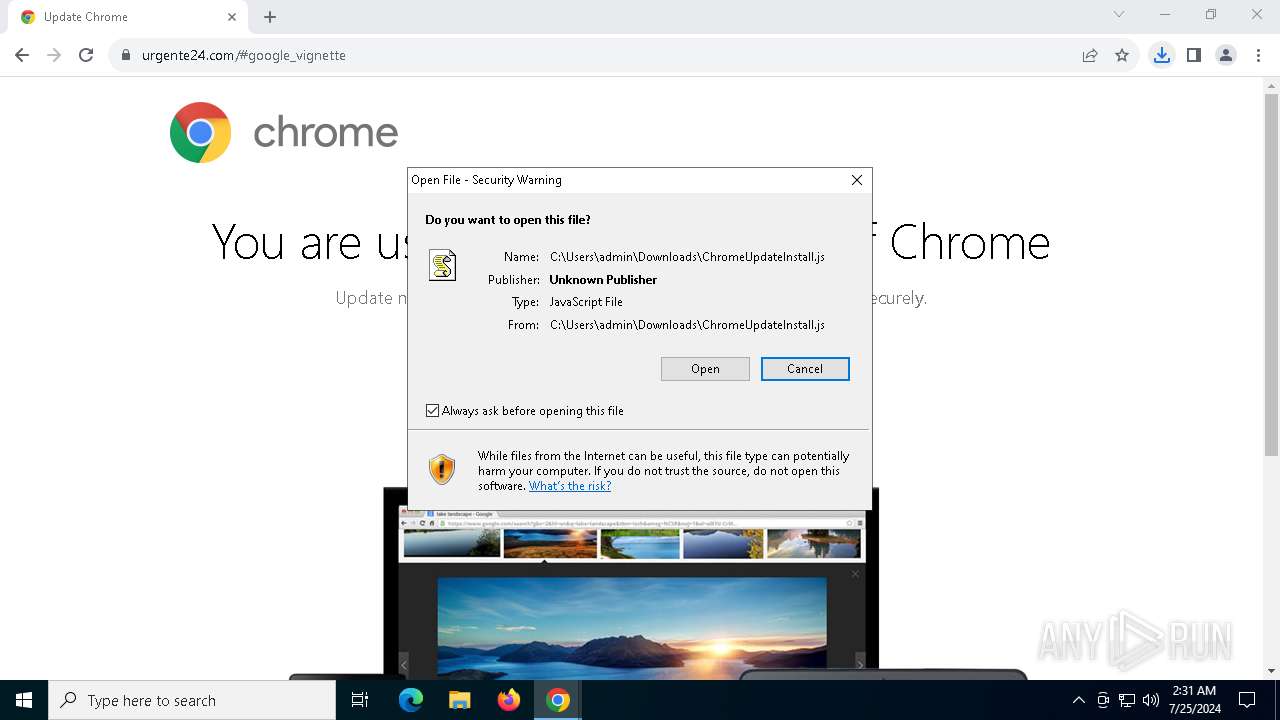The width and height of the screenshot is (1280, 720).
Task: Click the browser Forward arrow
Action: pos(54,55)
